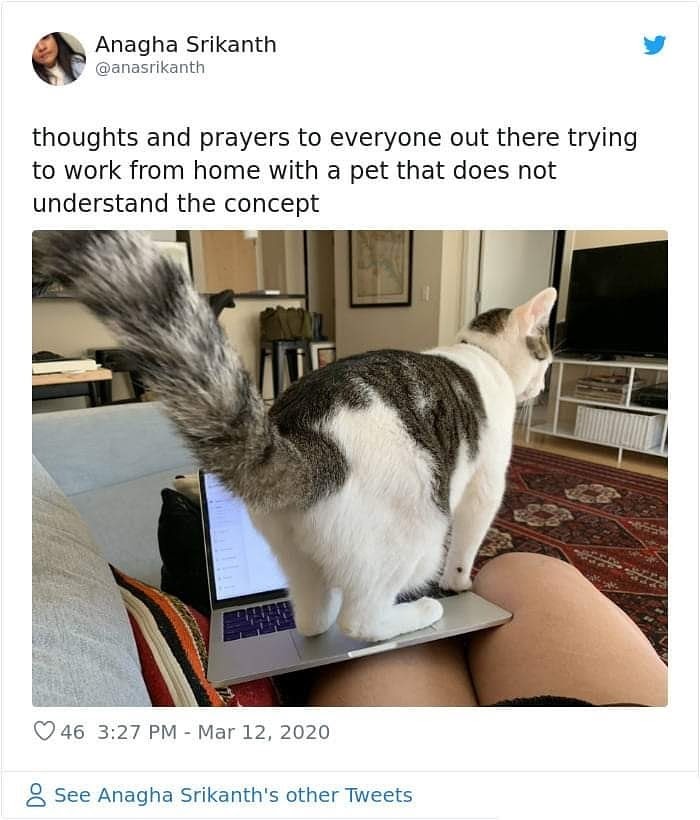Click the person icon beside See other Tweets
Screen dimensions: 700x820
click(36, 795)
